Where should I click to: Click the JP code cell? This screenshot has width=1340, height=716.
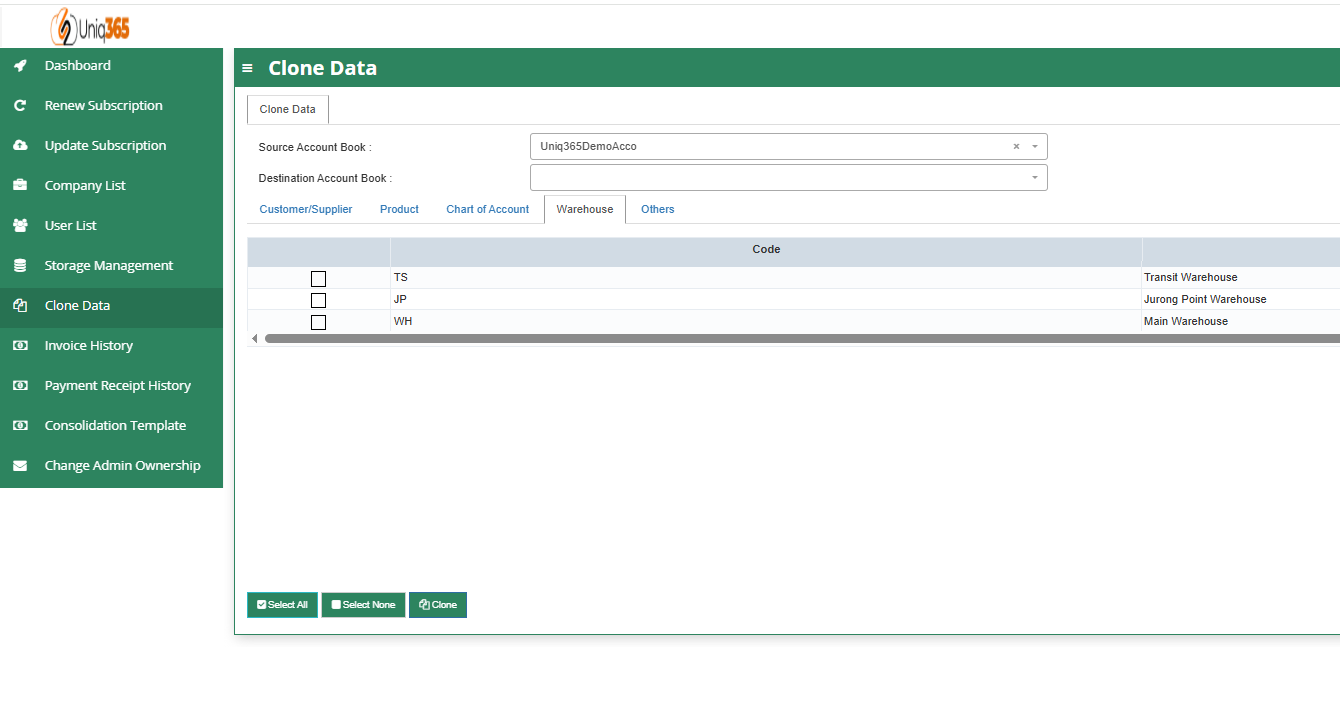coord(766,300)
